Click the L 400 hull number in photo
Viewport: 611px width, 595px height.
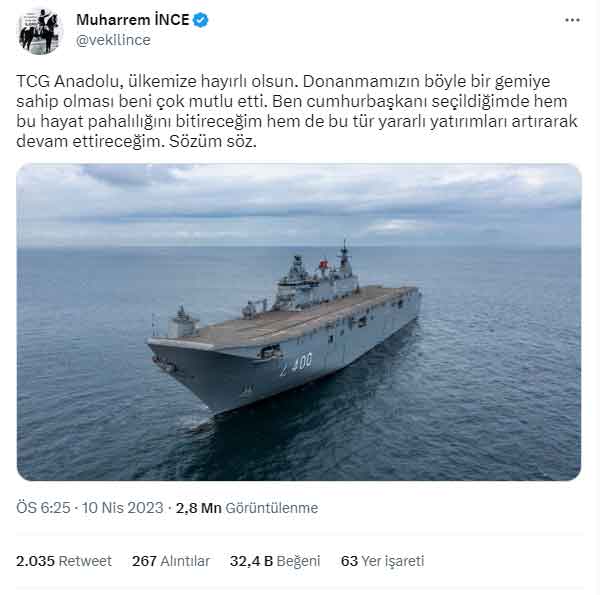point(296,364)
